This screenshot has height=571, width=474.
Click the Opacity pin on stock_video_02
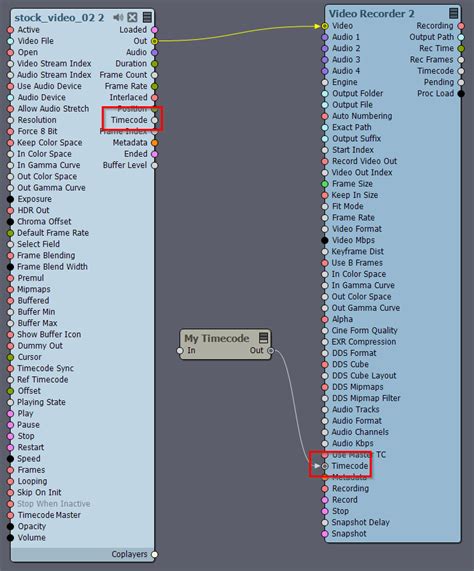(x=10, y=527)
